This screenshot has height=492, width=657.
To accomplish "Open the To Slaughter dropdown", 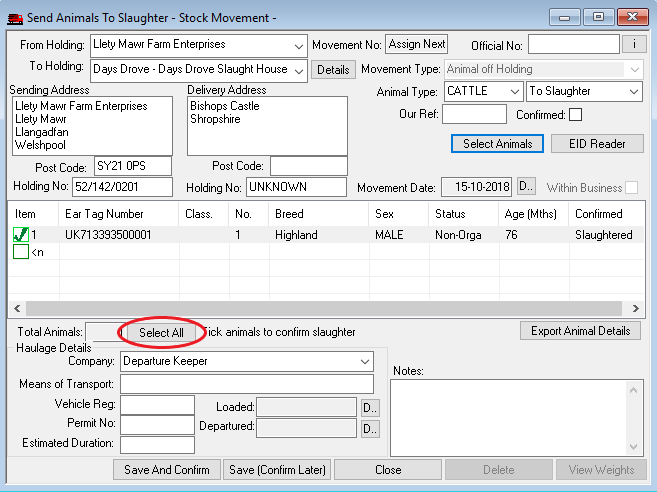I will [x=634, y=91].
